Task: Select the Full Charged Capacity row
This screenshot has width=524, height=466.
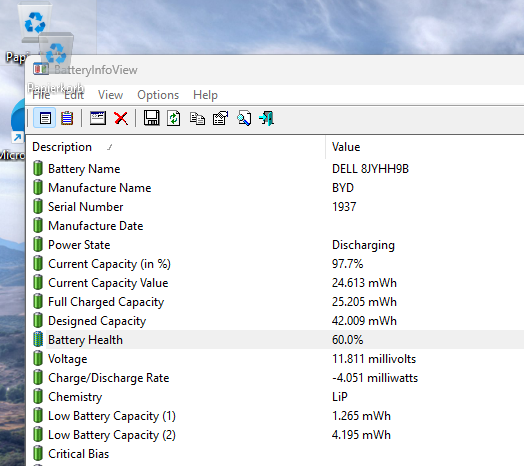Action: (x=275, y=302)
